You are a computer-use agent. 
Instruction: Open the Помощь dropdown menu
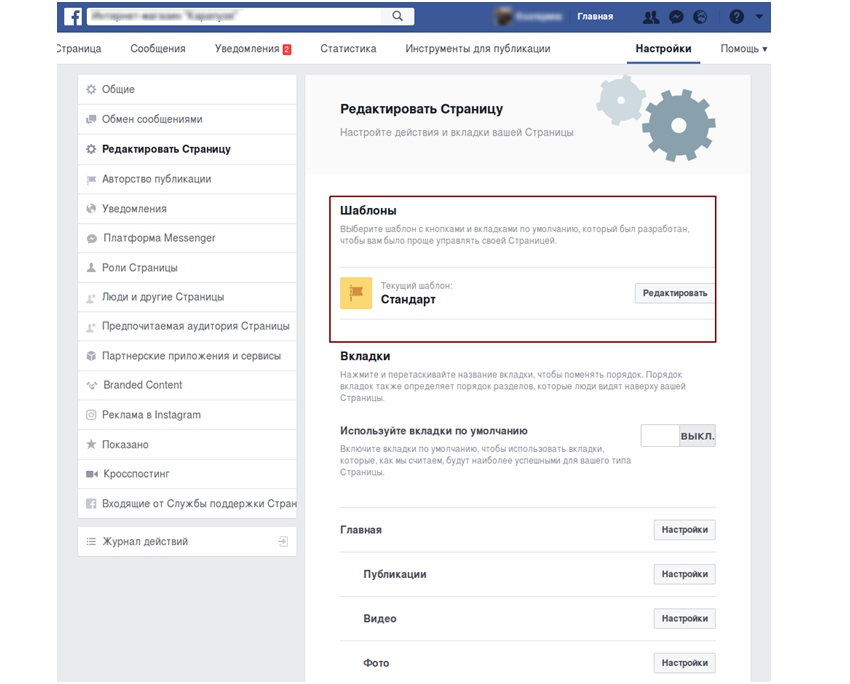tap(744, 49)
